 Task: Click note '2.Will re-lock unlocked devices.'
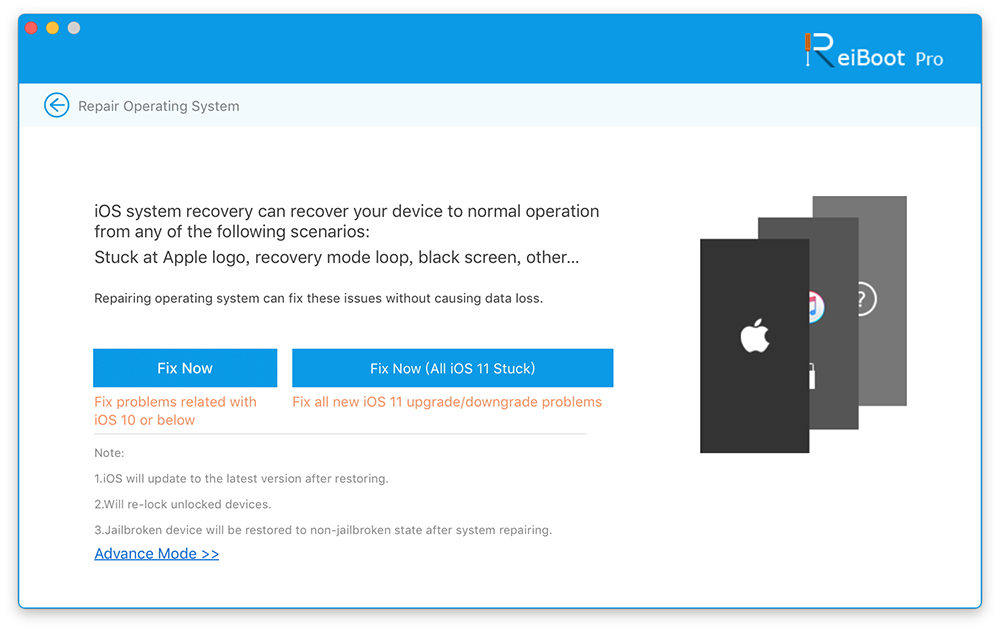[183, 504]
